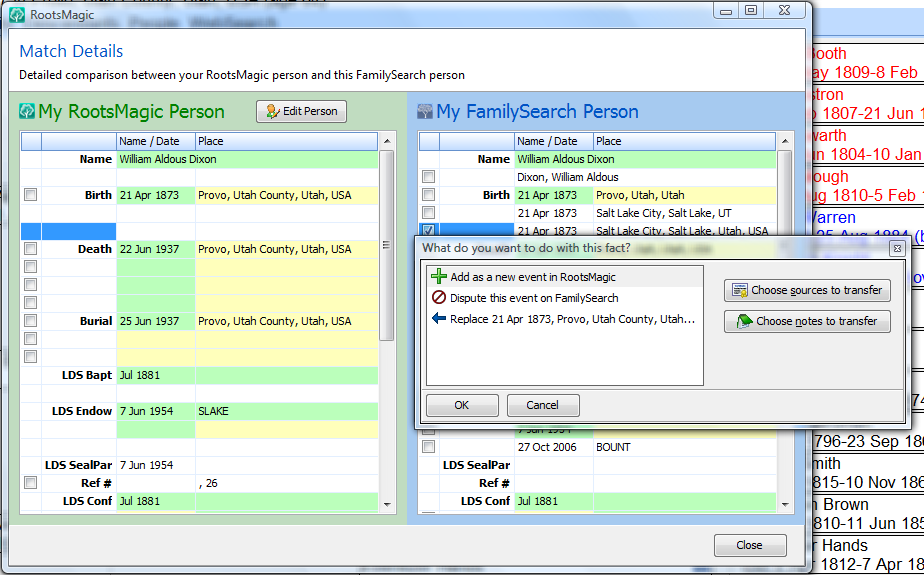Tick the RootsMagic Burial row checkbox
This screenshot has width=924, height=575.
click(31, 321)
